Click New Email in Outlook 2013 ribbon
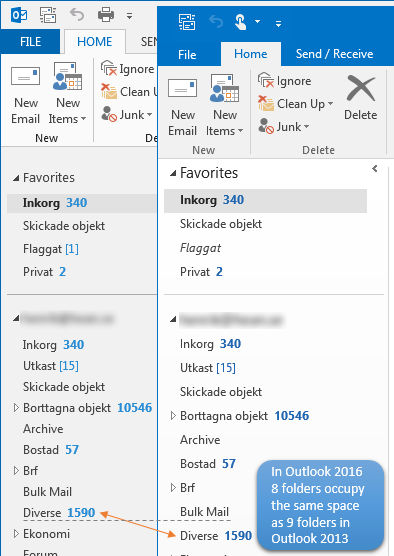The height and width of the screenshot is (556, 394). pos(25,95)
